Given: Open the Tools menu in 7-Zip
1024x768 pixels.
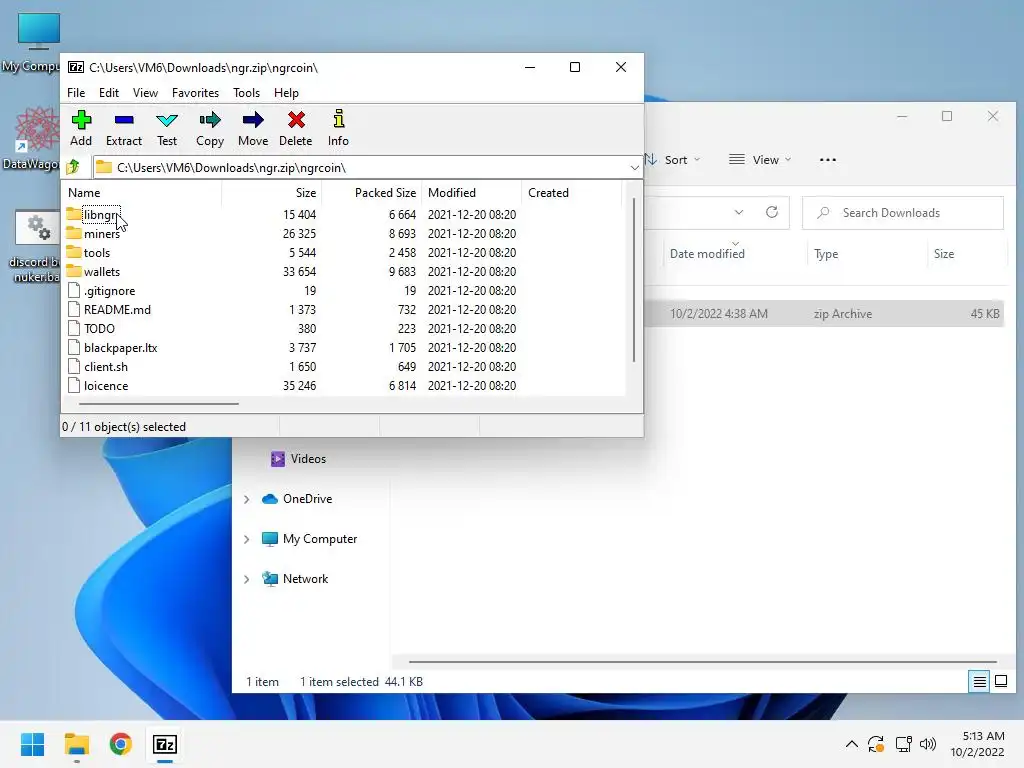Looking at the screenshot, I should coord(246,93).
